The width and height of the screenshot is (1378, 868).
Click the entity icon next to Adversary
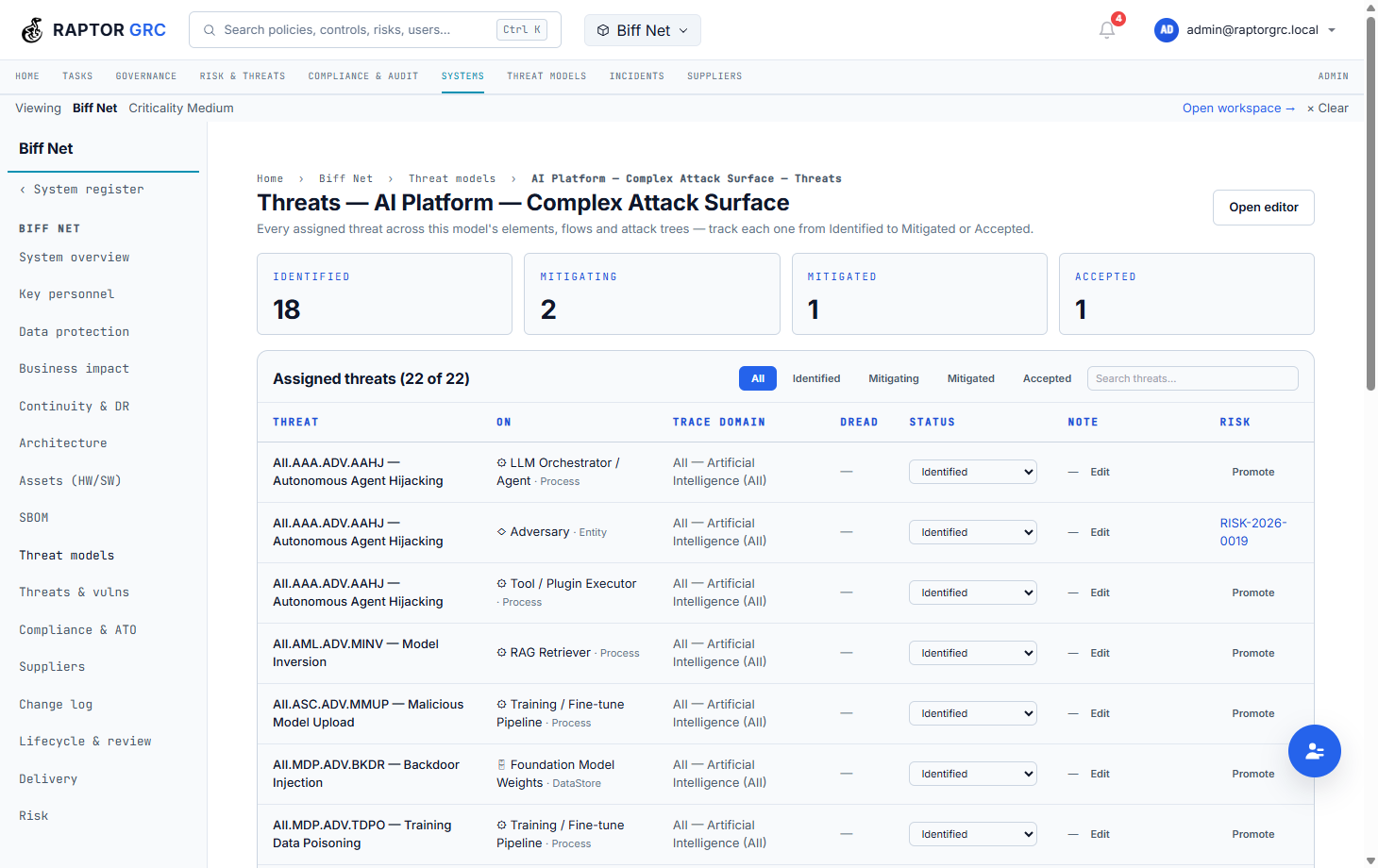[x=502, y=532]
